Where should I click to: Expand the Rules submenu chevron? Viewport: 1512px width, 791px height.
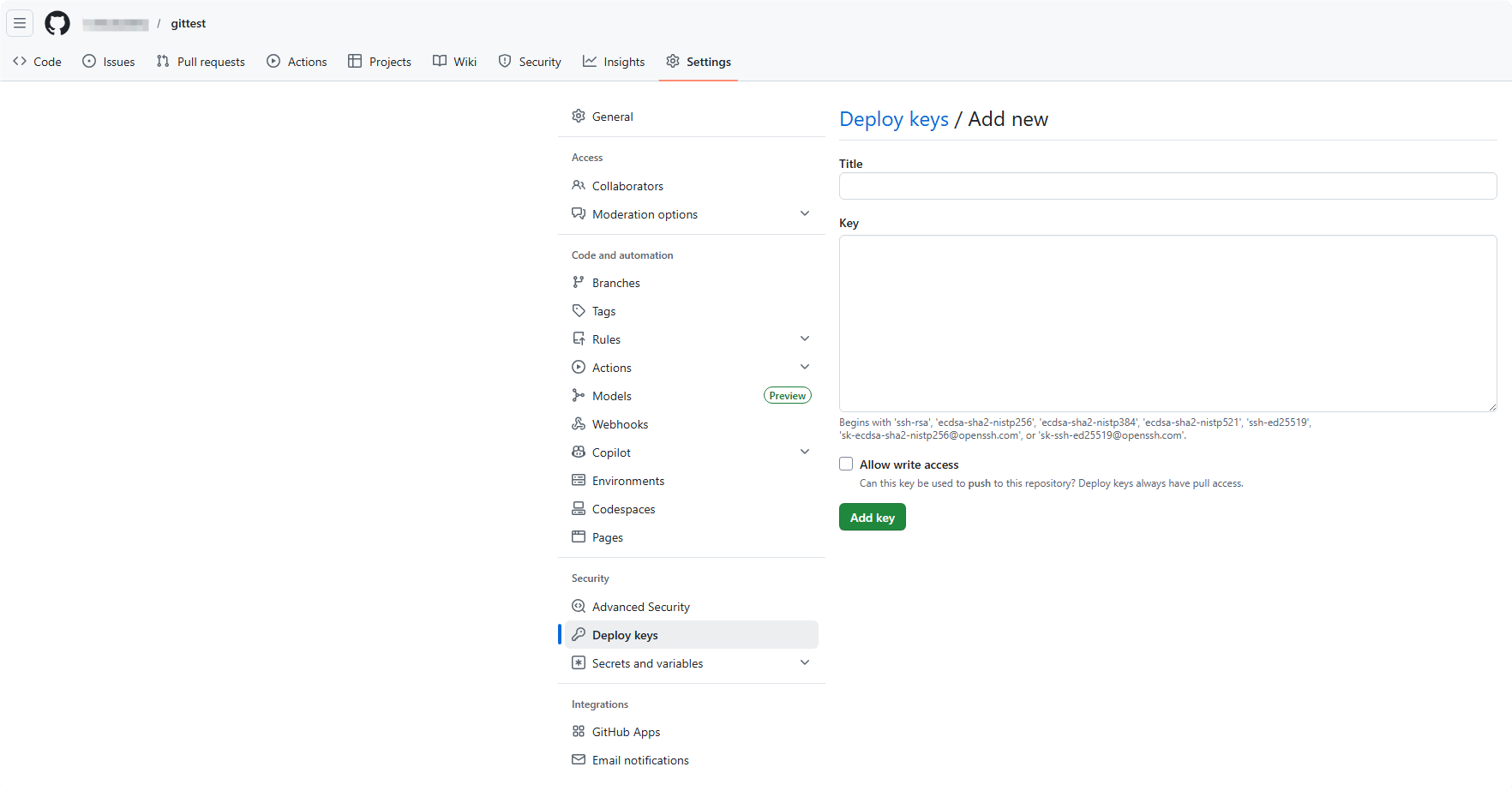point(804,339)
